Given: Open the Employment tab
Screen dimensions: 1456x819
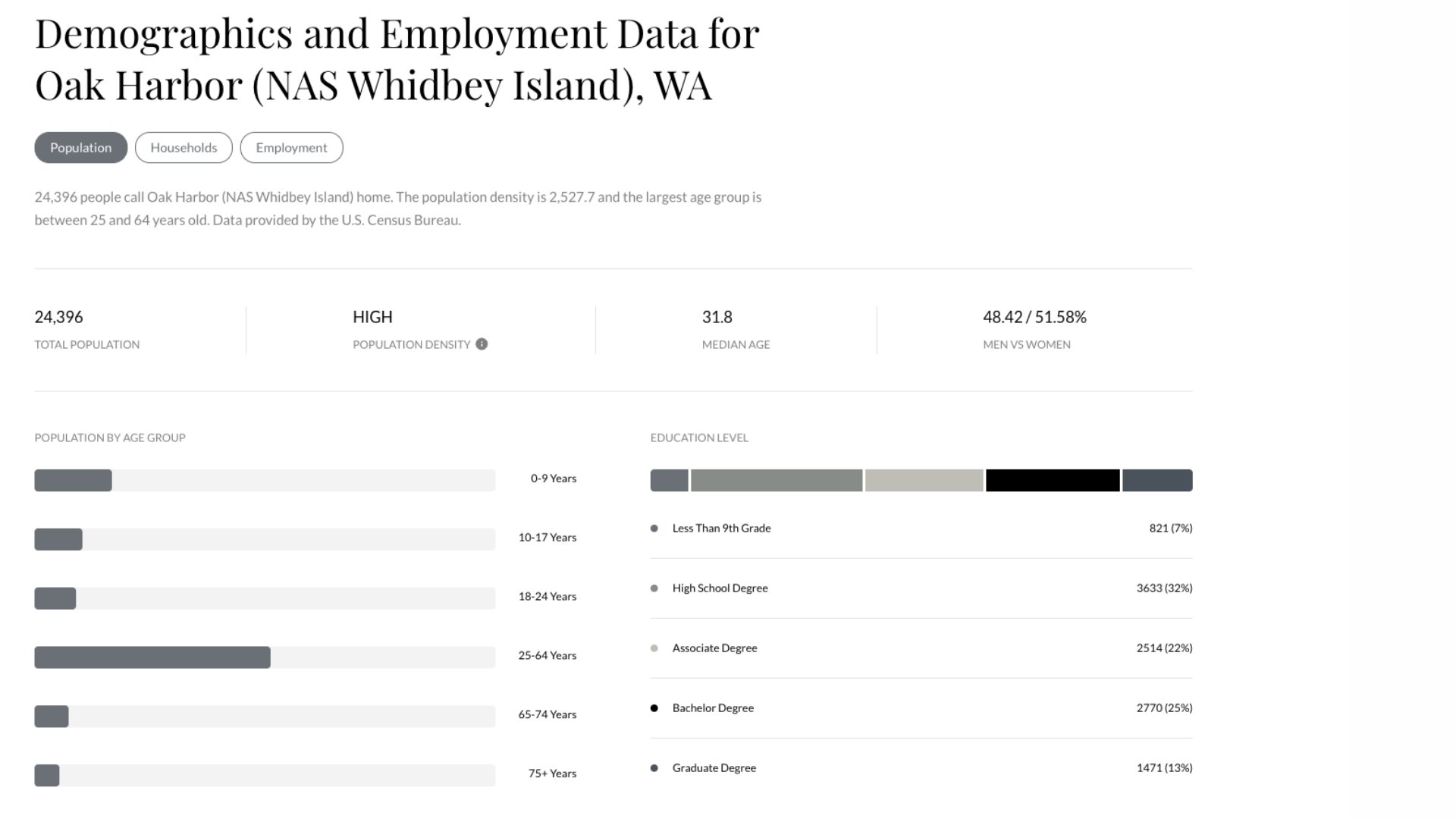Looking at the screenshot, I should pyautogui.click(x=291, y=148).
